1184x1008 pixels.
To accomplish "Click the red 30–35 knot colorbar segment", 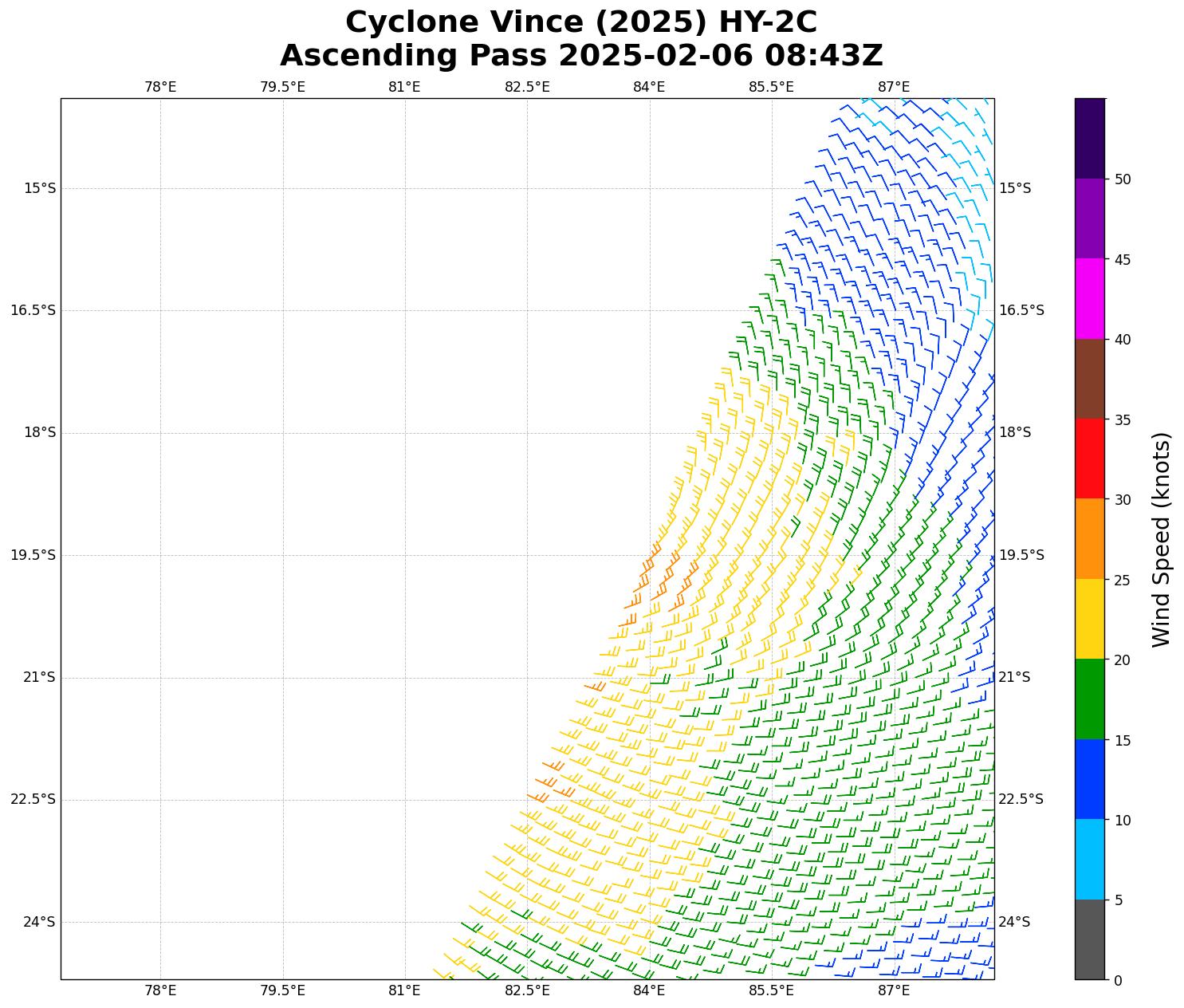I will pyautogui.click(x=1089, y=459).
